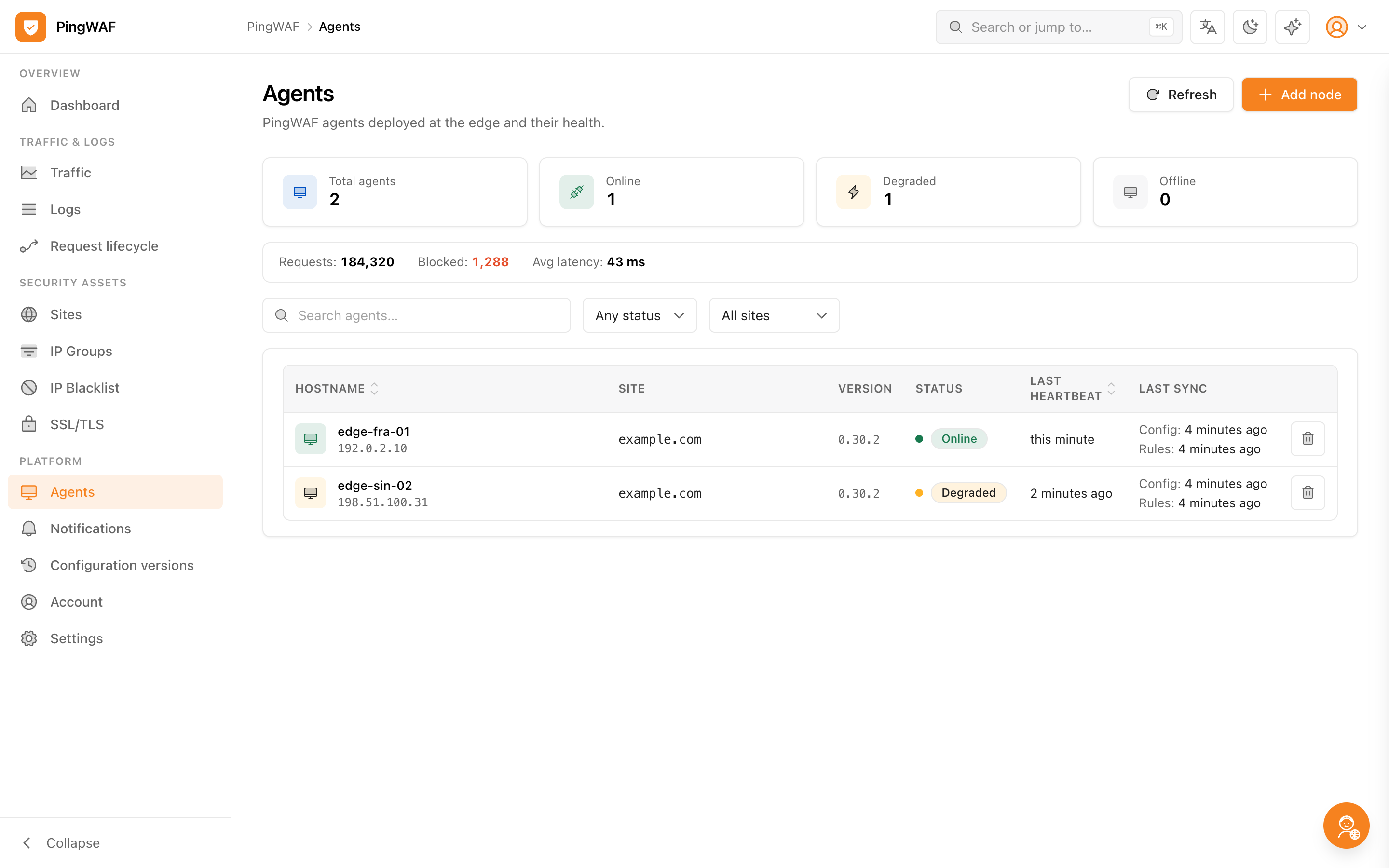Screen dimensions: 1389x868
Task: Open the language translation switcher
Action: pos(1208,27)
